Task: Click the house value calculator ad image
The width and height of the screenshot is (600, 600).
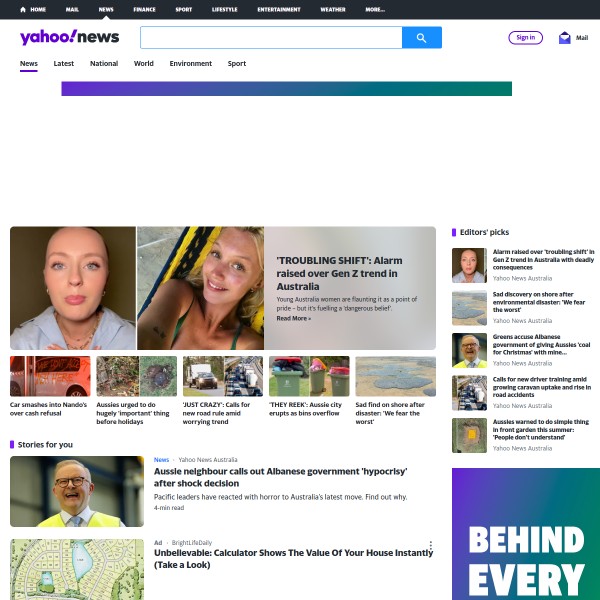Action: (77, 569)
